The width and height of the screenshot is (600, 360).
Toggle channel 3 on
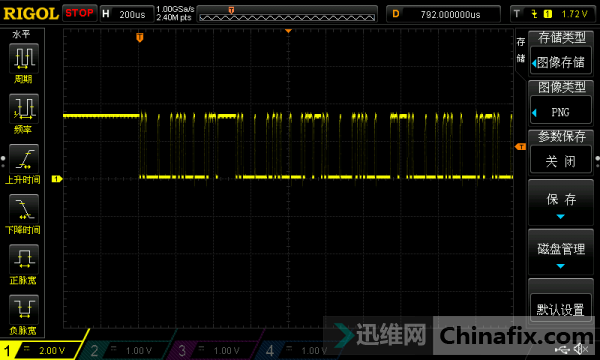pos(214,350)
